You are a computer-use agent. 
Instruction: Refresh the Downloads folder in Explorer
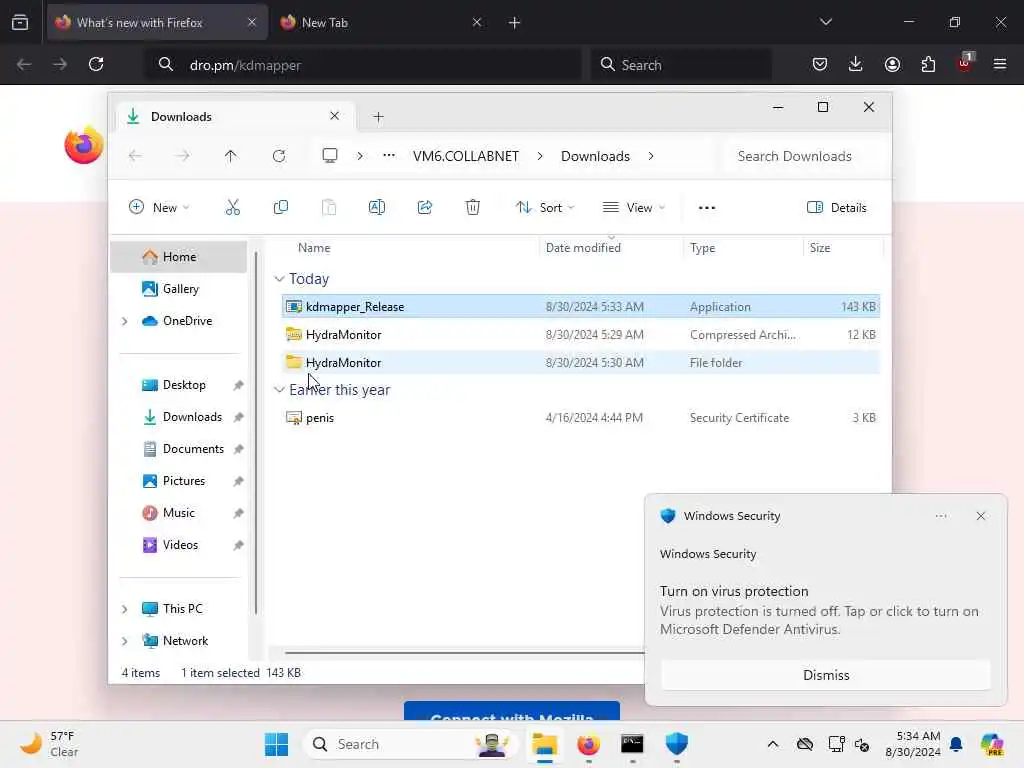[x=279, y=156]
